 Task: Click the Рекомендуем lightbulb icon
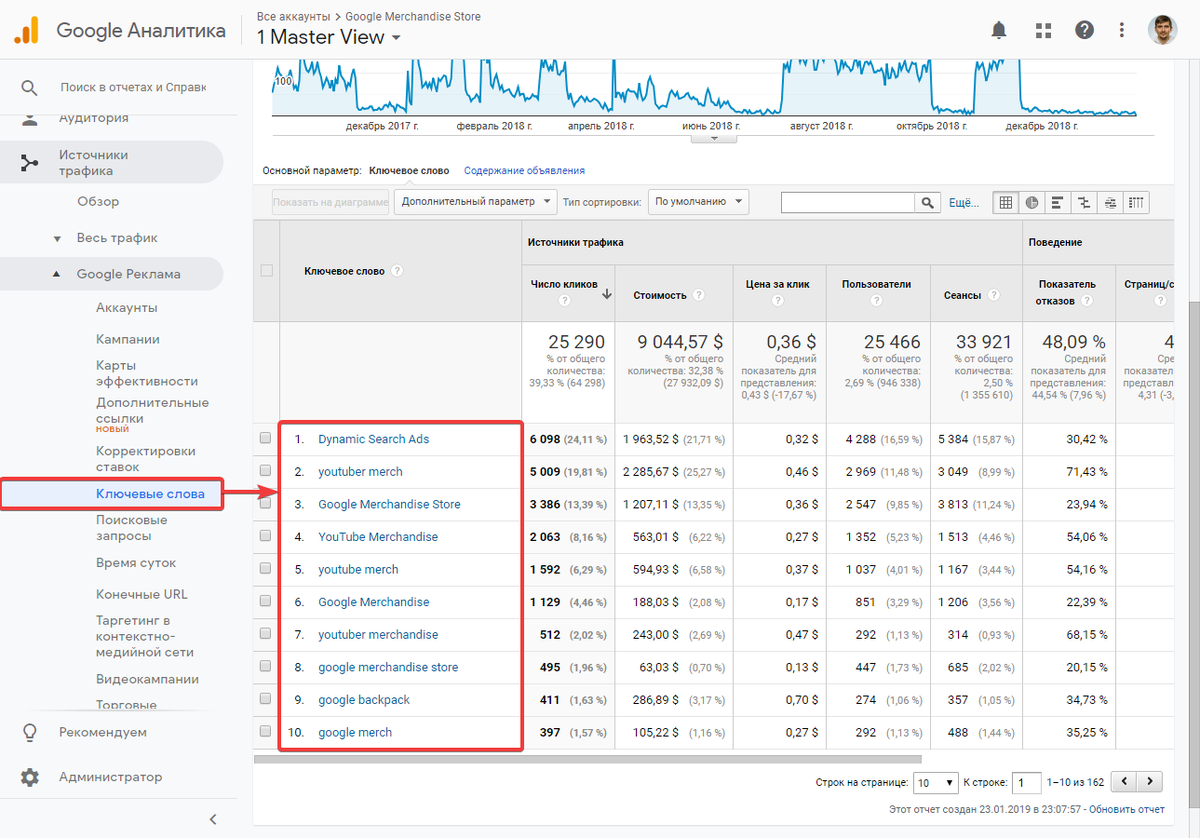30,733
